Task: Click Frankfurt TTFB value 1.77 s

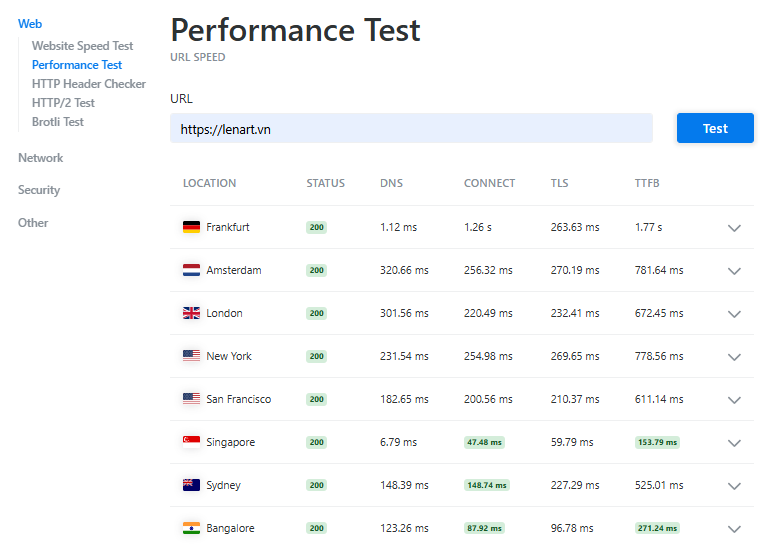Action: click(x=648, y=227)
